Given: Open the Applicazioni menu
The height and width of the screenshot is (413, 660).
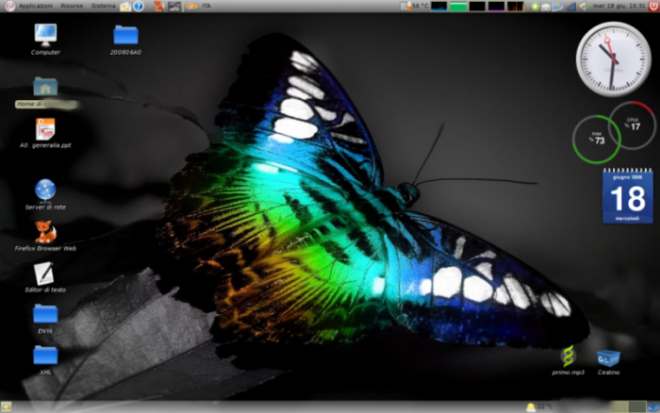Looking at the screenshot, I should pos(35,6).
